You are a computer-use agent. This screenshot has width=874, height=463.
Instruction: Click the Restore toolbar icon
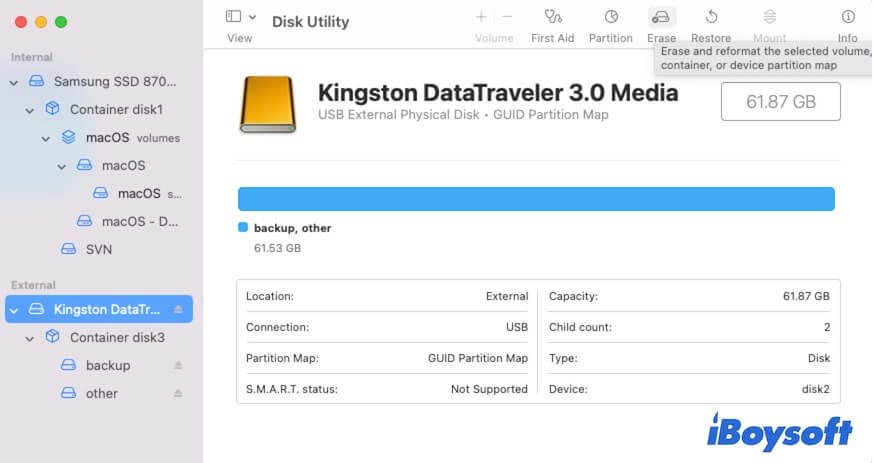[x=711, y=17]
